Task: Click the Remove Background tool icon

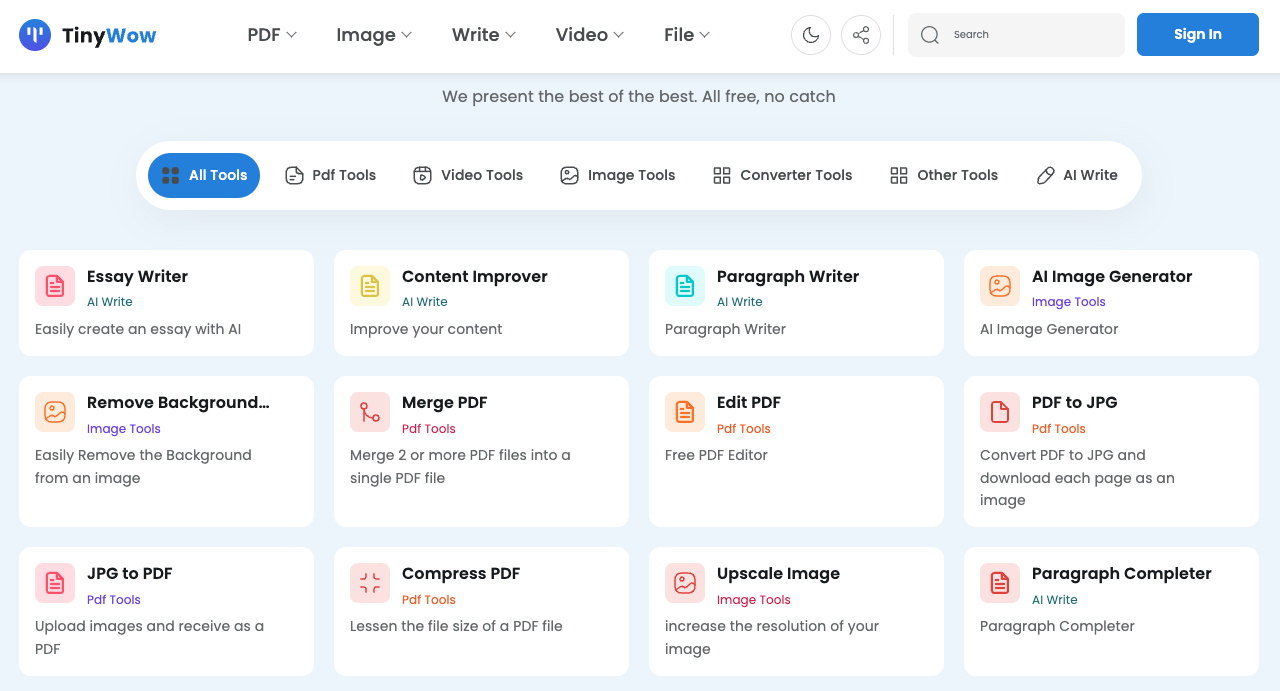Action: [x=55, y=412]
